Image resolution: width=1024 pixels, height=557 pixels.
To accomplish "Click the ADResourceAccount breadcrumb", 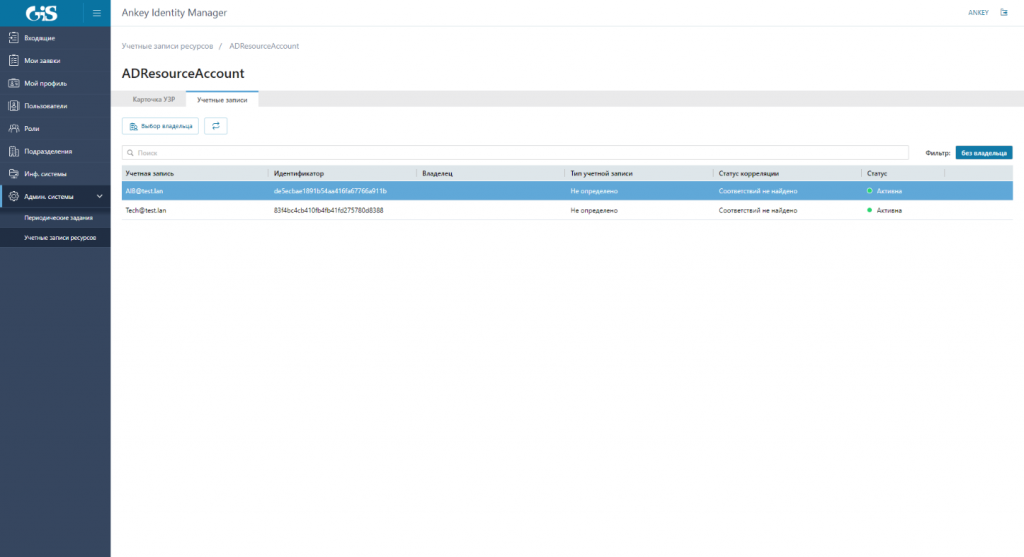I will click(x=264, y=46).
